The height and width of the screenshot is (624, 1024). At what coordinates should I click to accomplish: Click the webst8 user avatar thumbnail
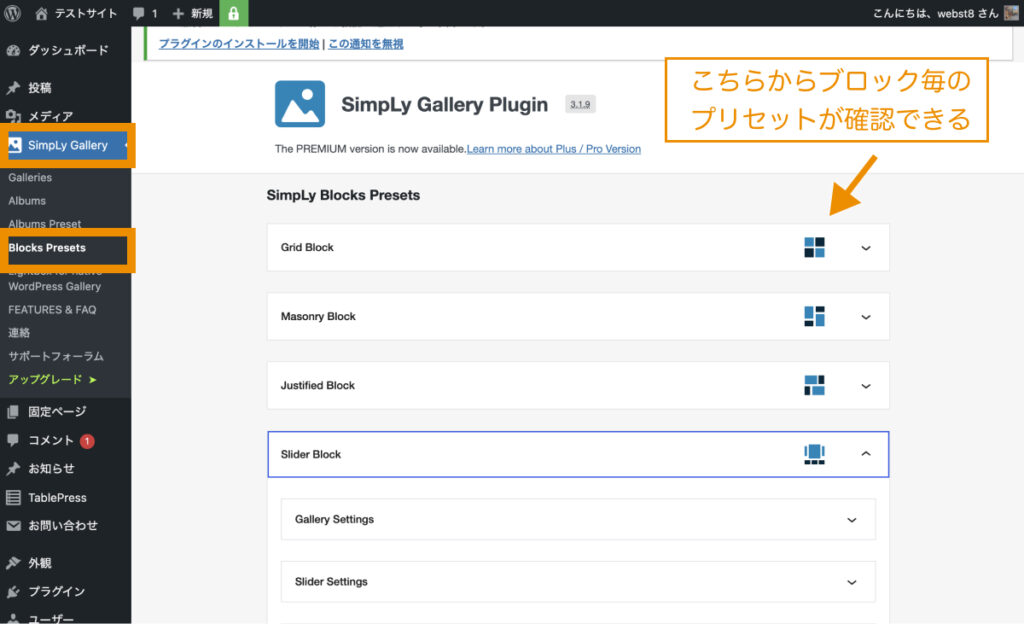(x=1010, y=13)
